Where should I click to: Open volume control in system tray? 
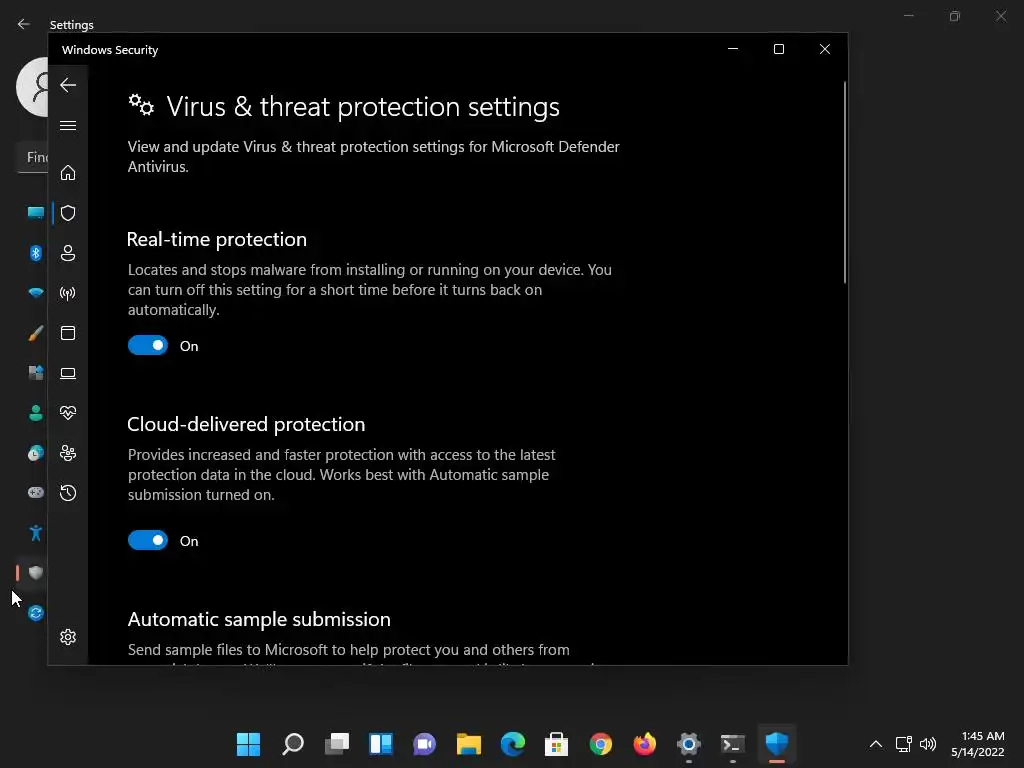pyautogui.click(x=927, y=744)
